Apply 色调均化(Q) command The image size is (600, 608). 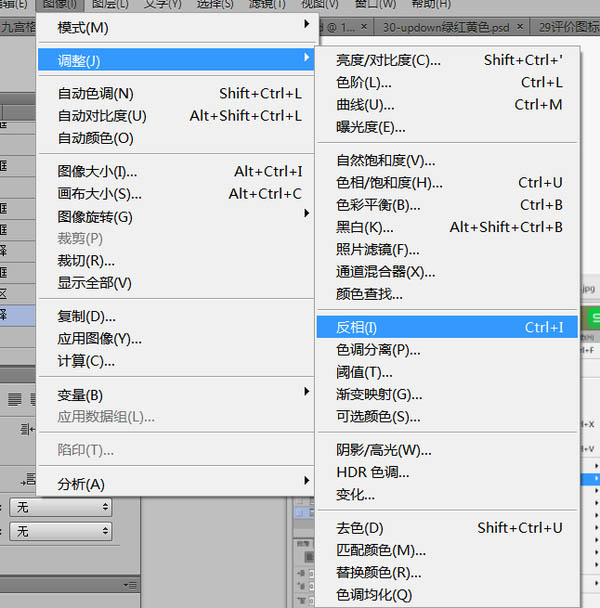[447, 594]
